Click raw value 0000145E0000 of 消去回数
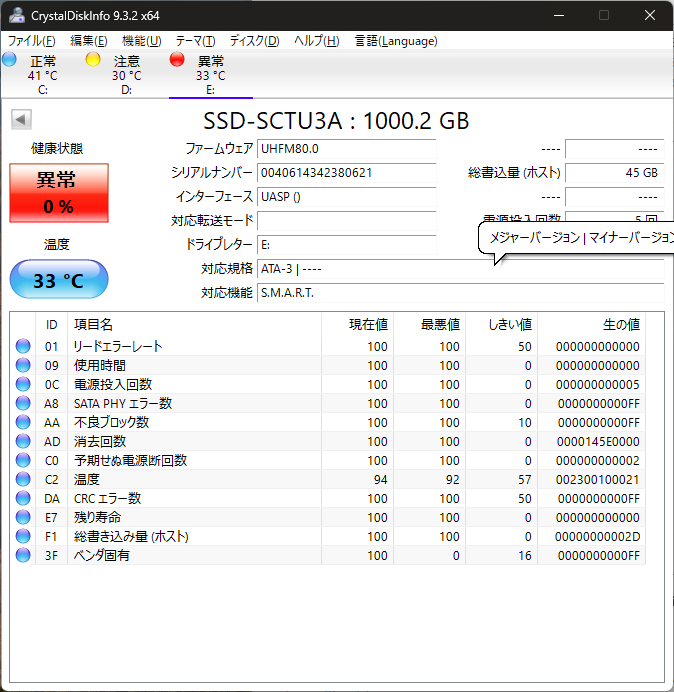The width and height of the screenshot is (674, 692). tap(598, 441)
